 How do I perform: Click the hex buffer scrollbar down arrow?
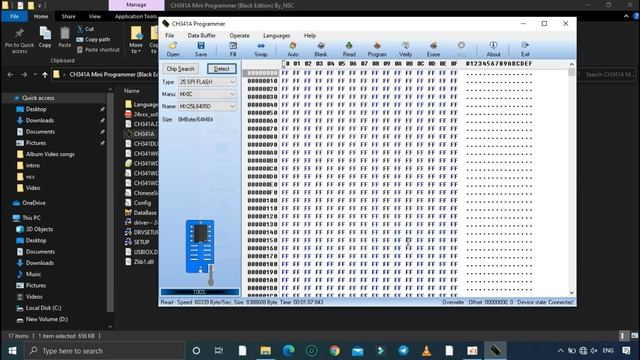[x=571, y=293]
